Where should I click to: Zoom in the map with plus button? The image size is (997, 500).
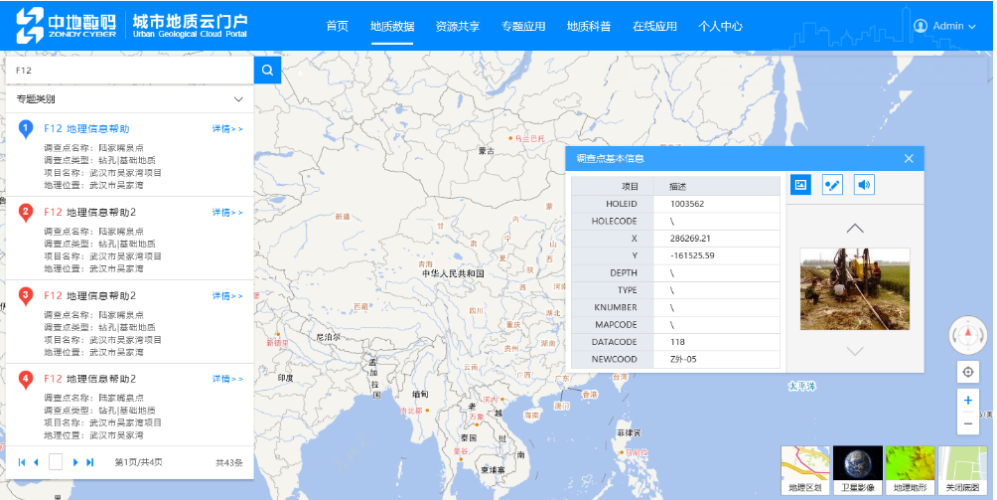pos(968,400)
